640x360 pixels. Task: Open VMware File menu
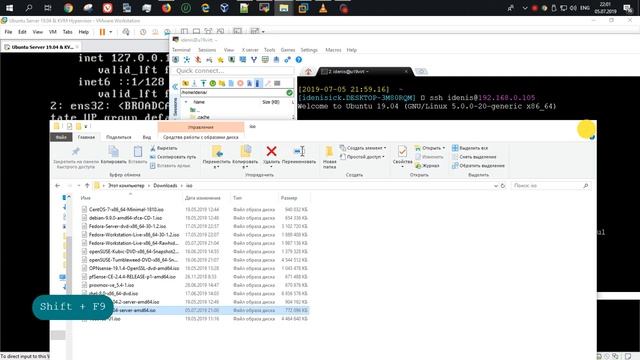click(8, 32)
